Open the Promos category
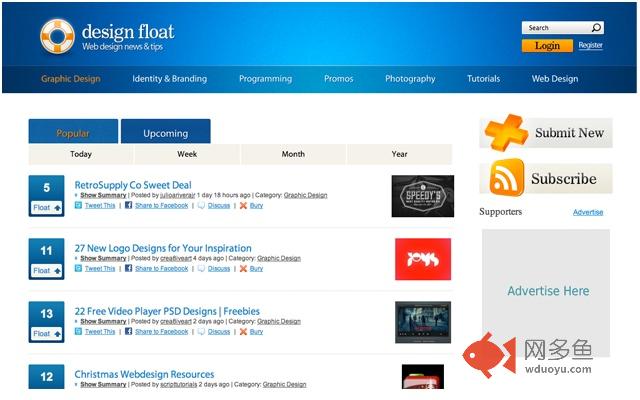This screenshot has width=640, height=400. tap(338, 79)
